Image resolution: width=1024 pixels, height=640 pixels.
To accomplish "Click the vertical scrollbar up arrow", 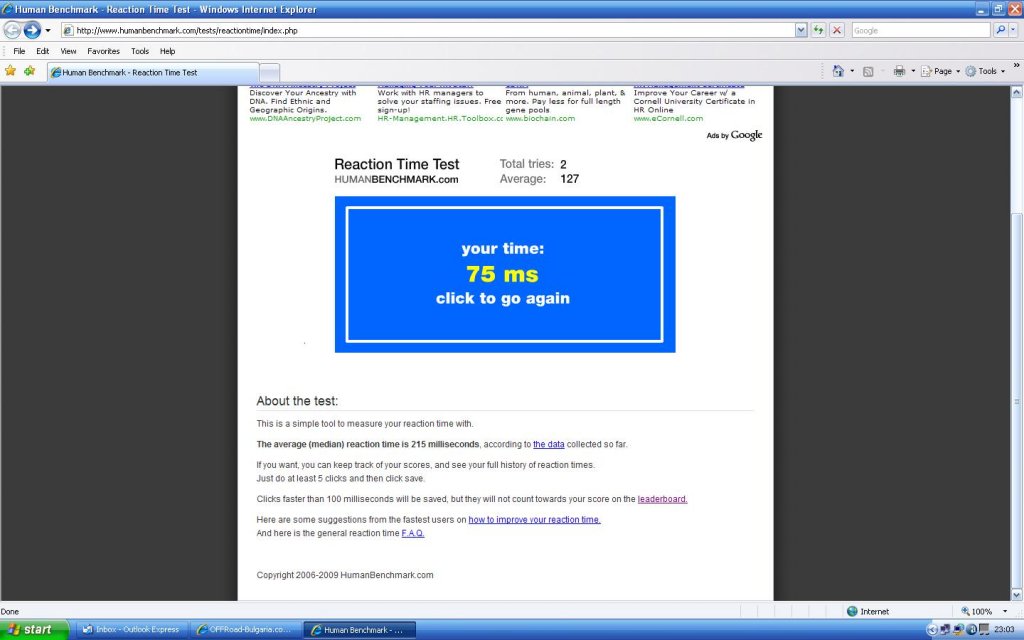I will 1016,92.
